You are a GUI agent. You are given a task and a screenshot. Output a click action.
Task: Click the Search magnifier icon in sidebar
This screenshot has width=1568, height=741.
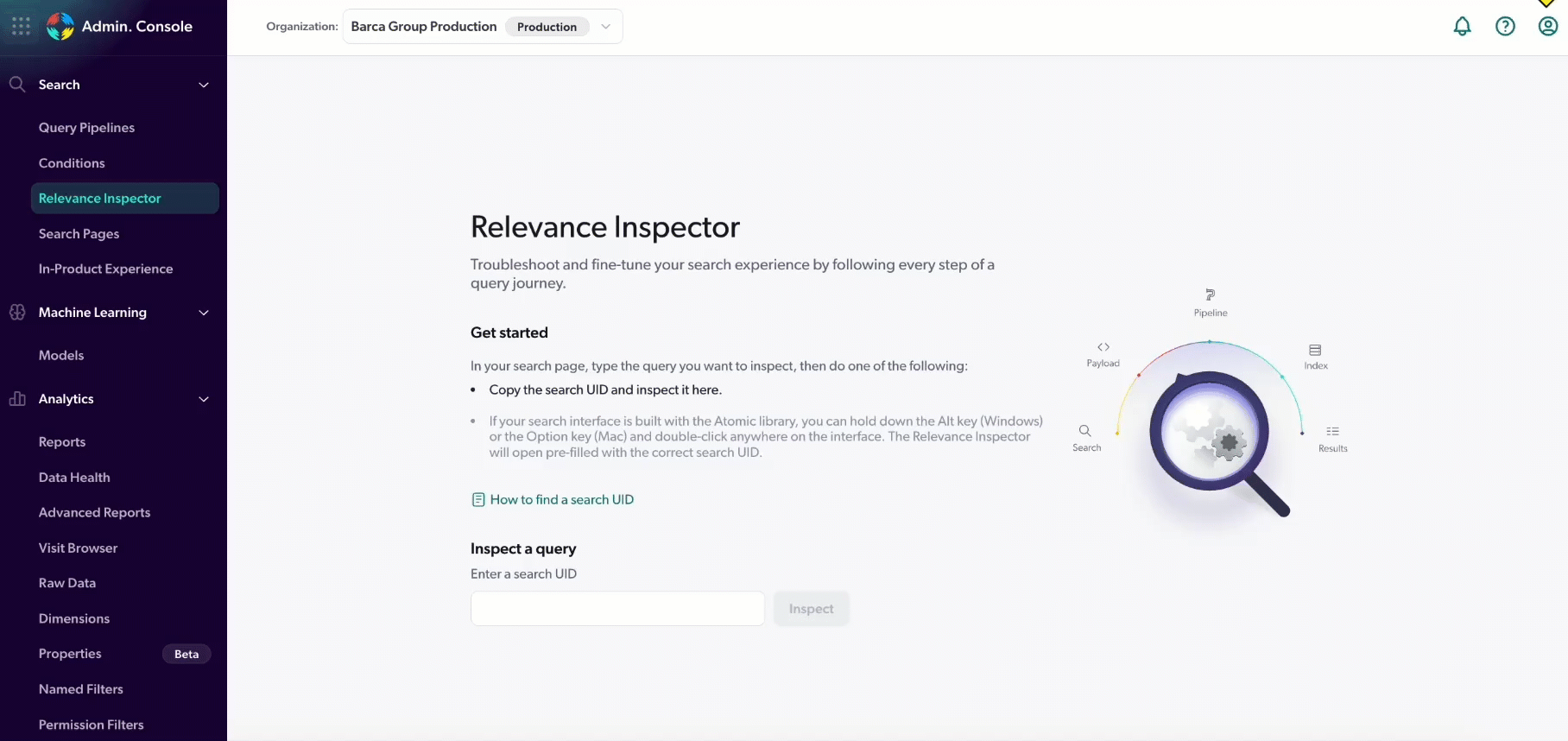17,84
